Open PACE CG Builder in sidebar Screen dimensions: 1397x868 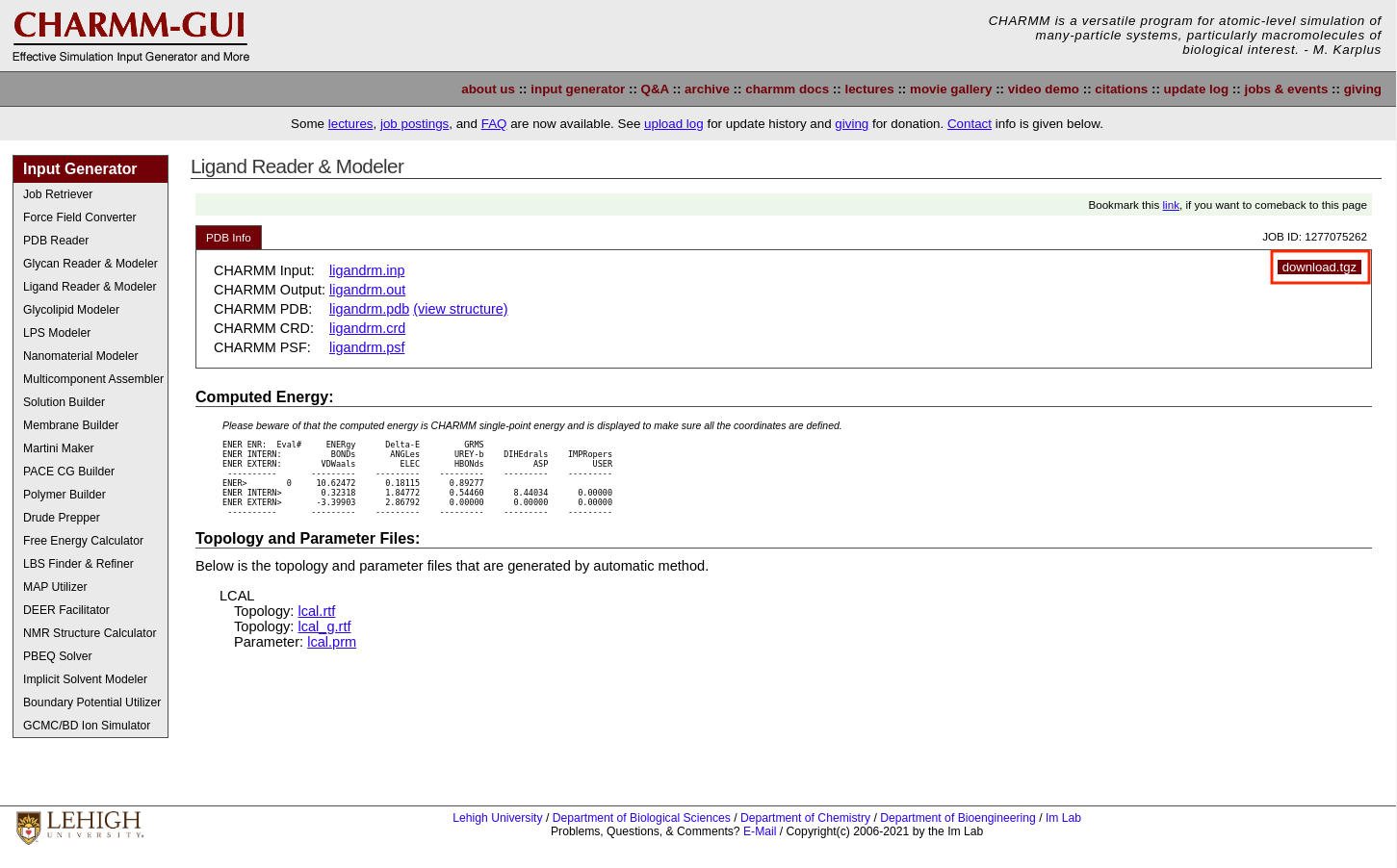[91, 472]
